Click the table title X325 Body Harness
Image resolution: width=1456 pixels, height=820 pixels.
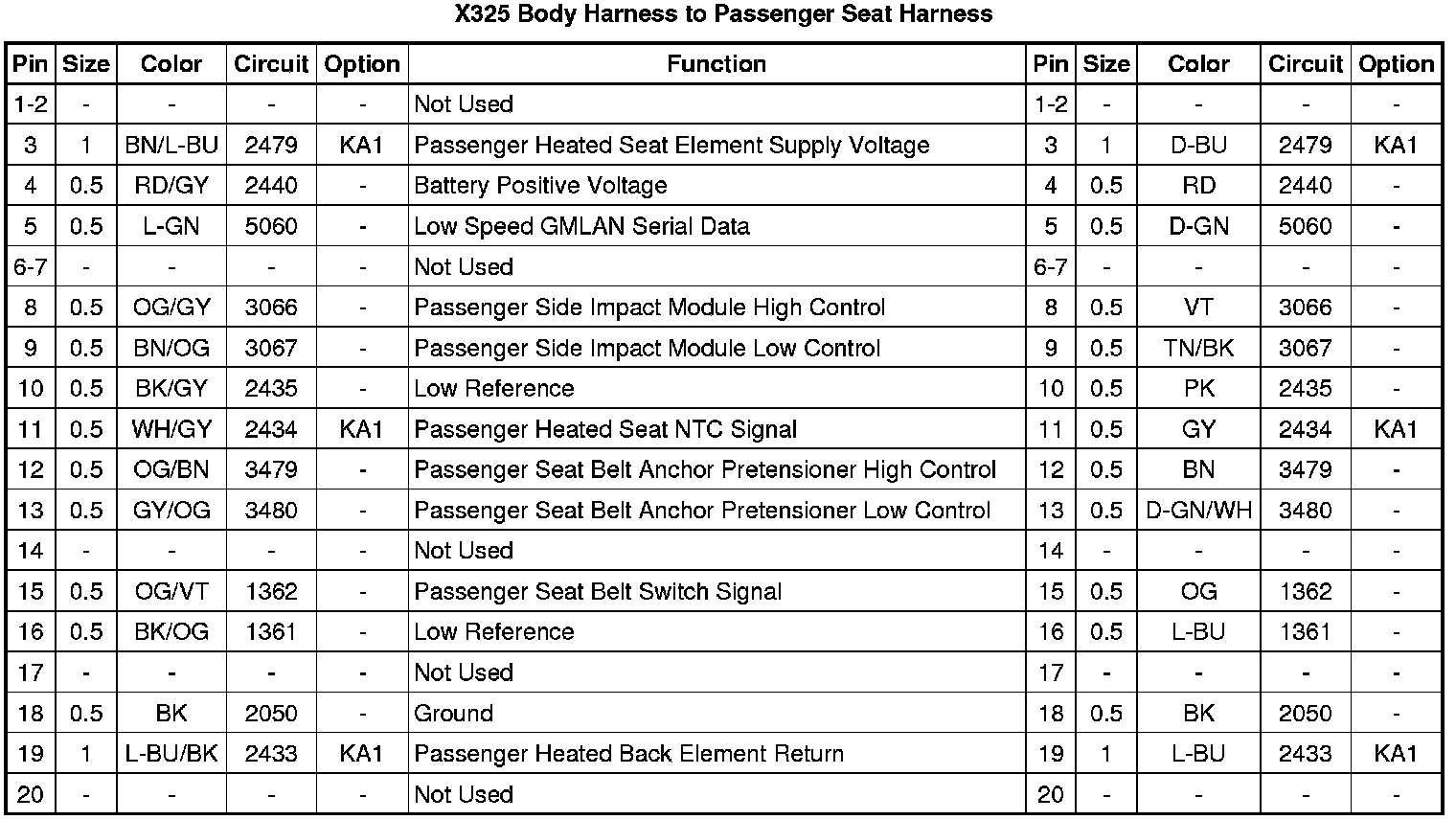click(723, 14)
